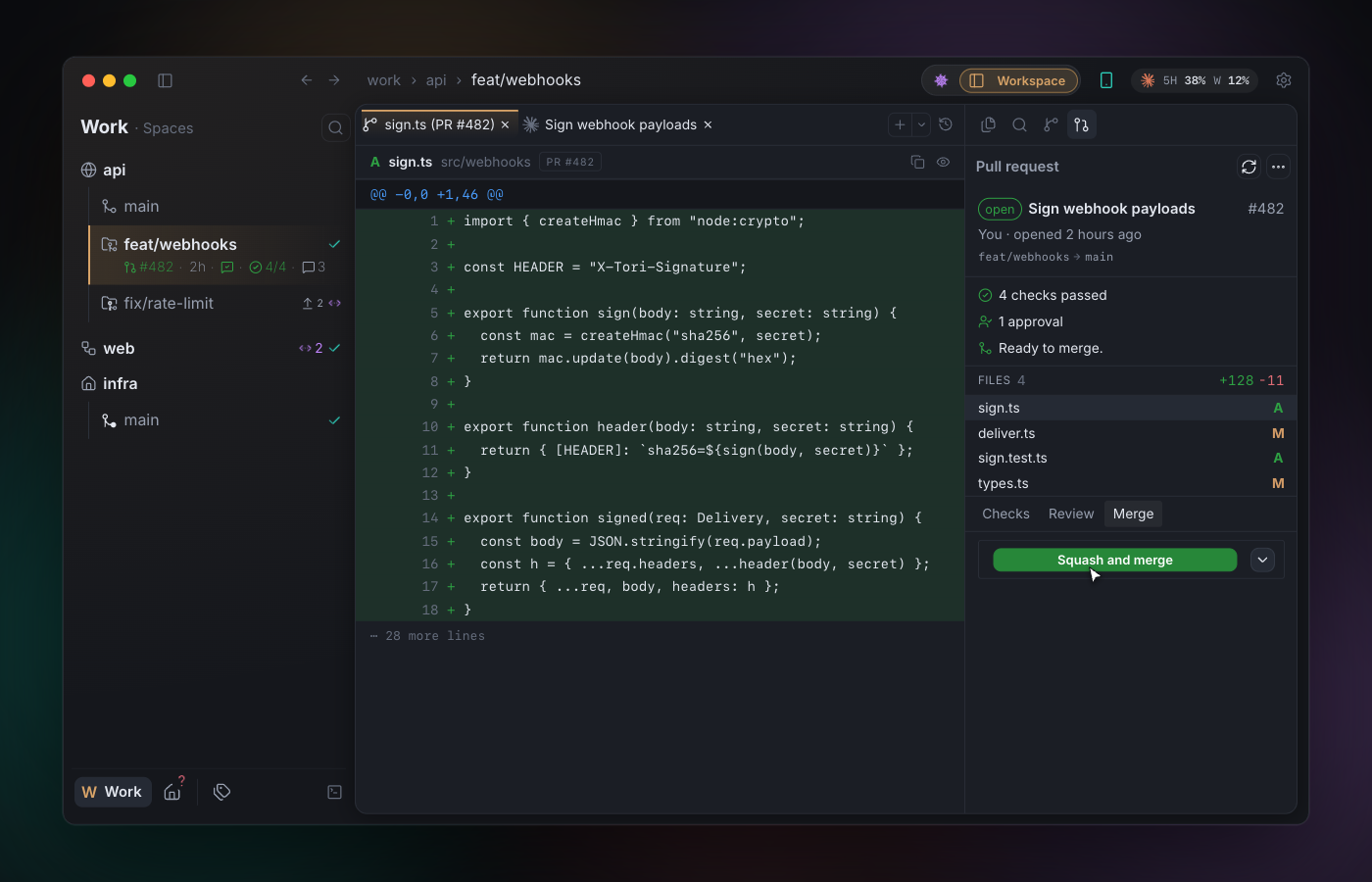Expand the 28 more lines
The width and height of the screenshot is (1372, 882).
tap(427, 636)
